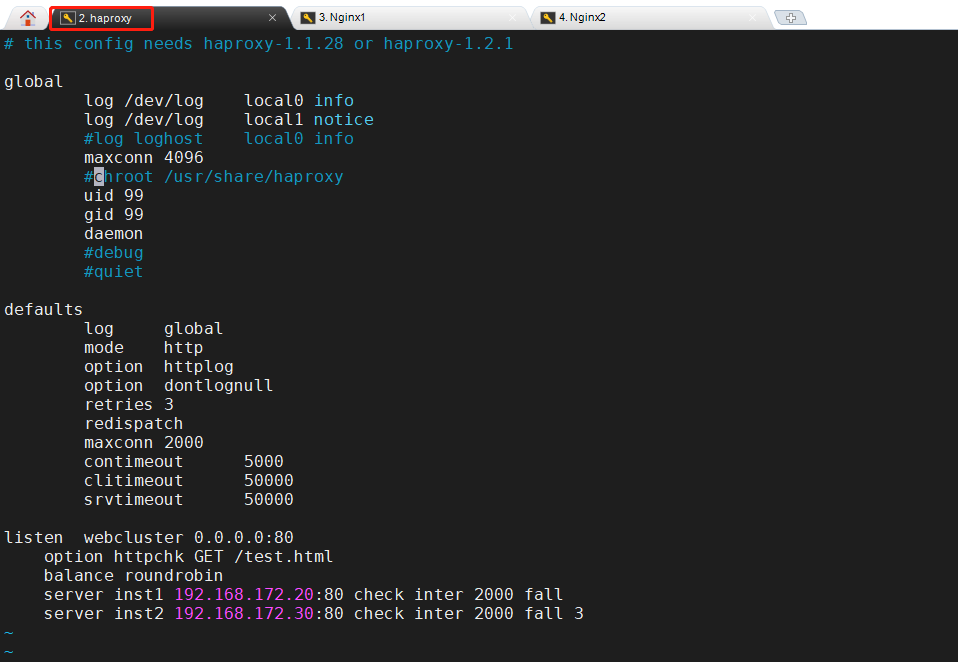The image size is (958, 662).
Task: Click the 'gid 99' line
Action: (114, 214)
